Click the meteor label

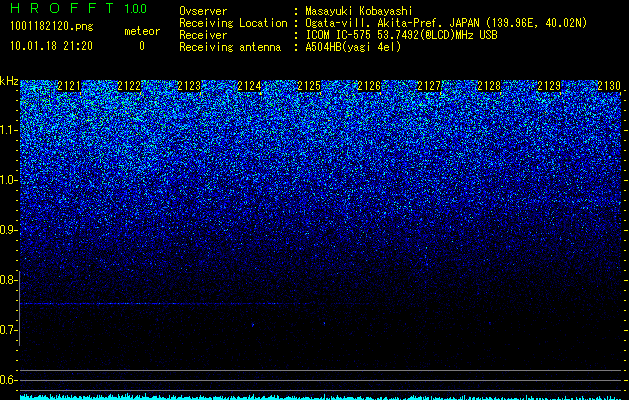point(142,31)
